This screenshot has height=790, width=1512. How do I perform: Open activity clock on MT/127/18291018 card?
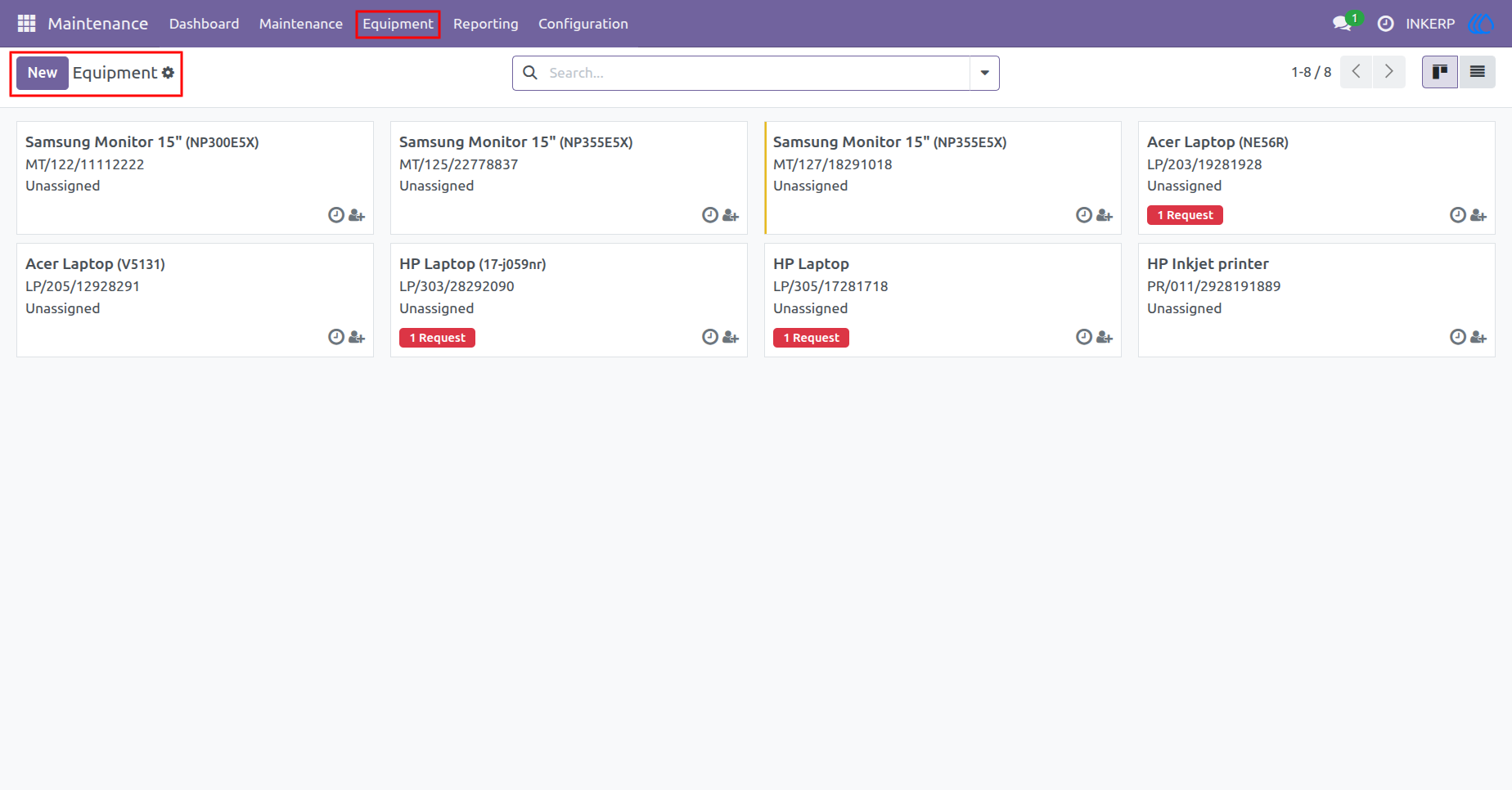pyautogui.click(x=1084, y=215)
